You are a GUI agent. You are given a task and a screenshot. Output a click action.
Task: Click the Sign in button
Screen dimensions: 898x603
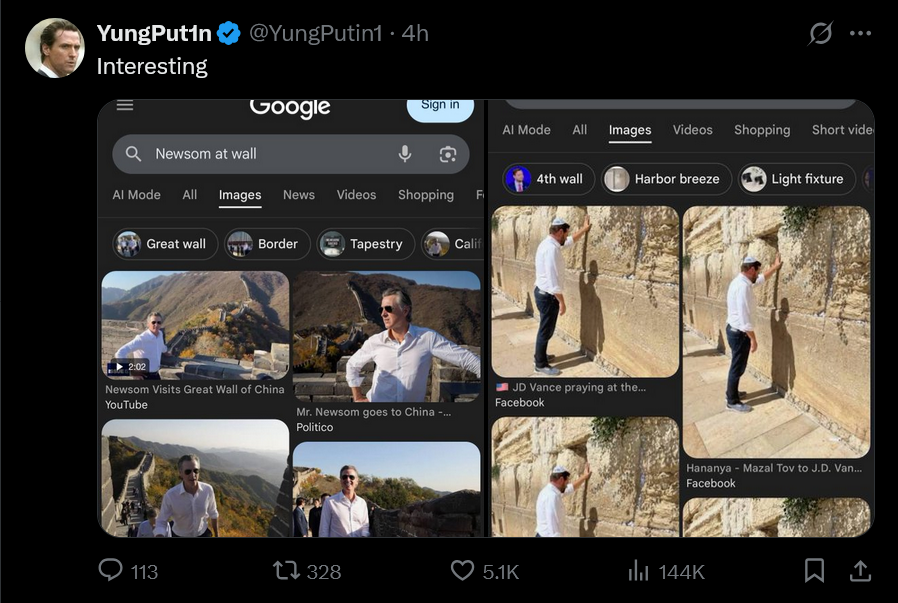[440, 105]
